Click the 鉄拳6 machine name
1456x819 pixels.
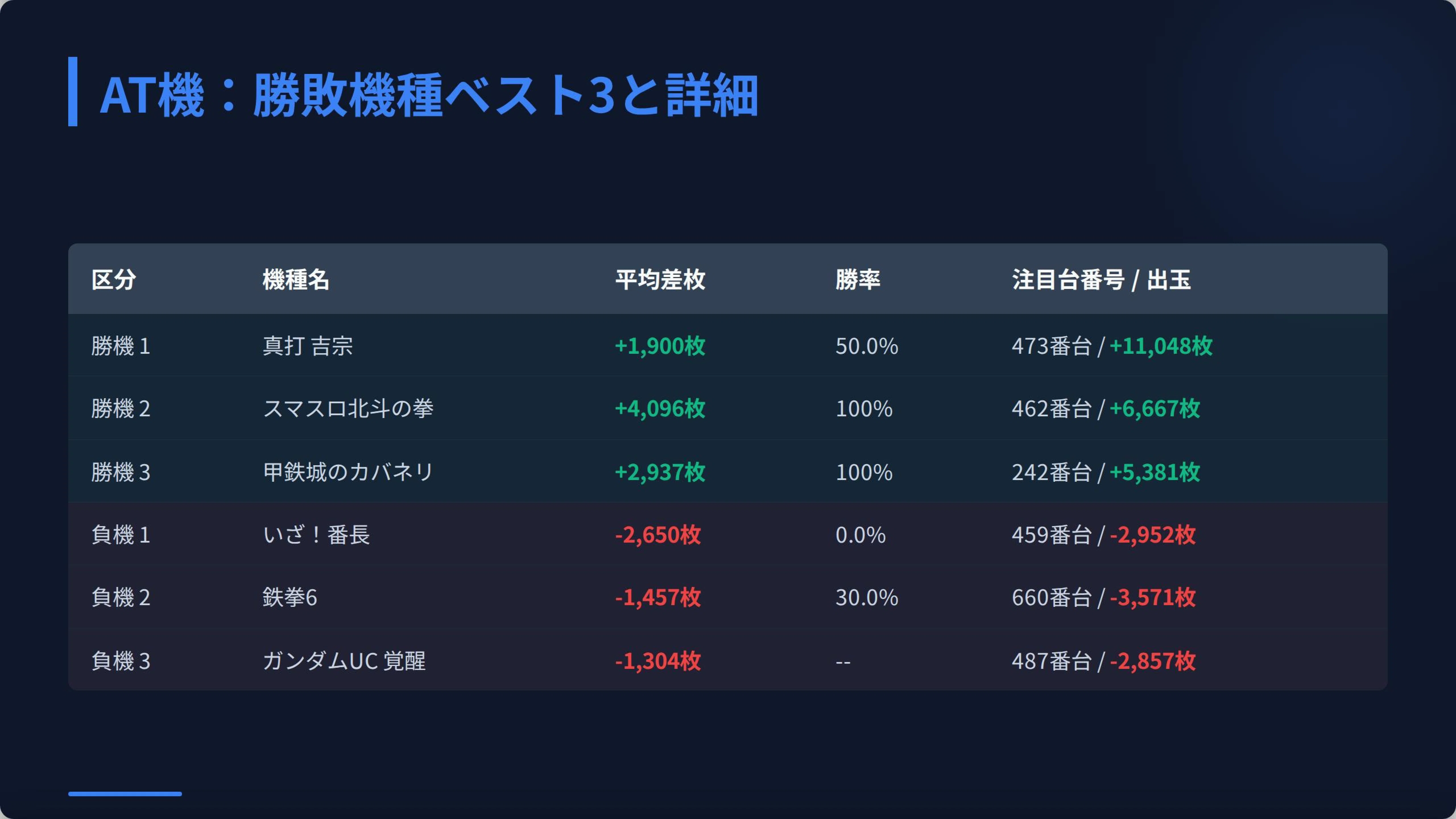[x=290, y=597]
